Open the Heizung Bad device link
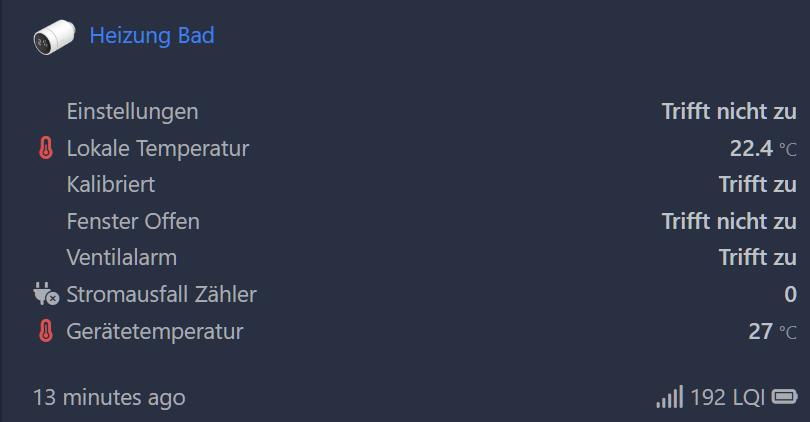Viewport: 810px width, 422px height. [x=152, y=36]
